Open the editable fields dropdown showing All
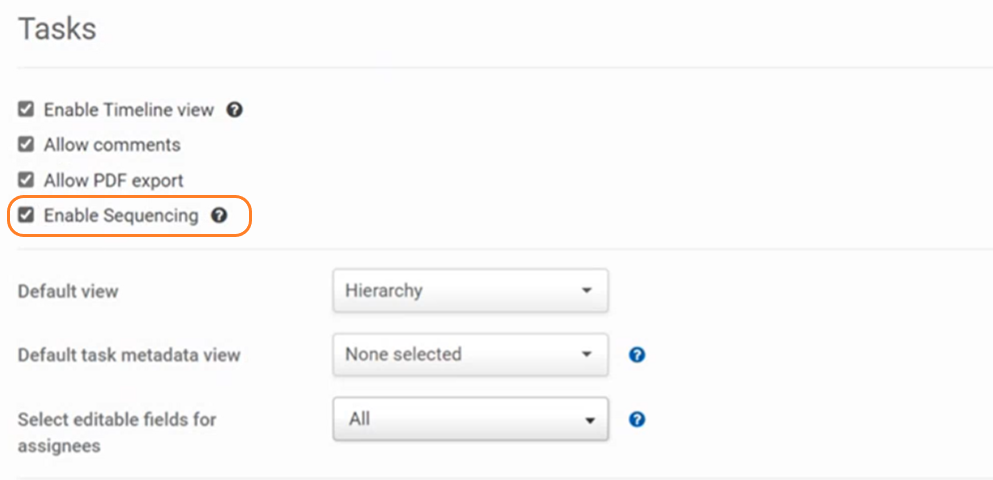This screenshot has width=993, height=480. [470, 420]
